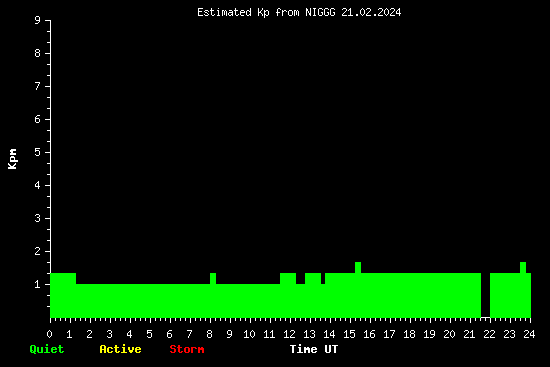Click the yellow Active legend label

click(x=120, y=349)
